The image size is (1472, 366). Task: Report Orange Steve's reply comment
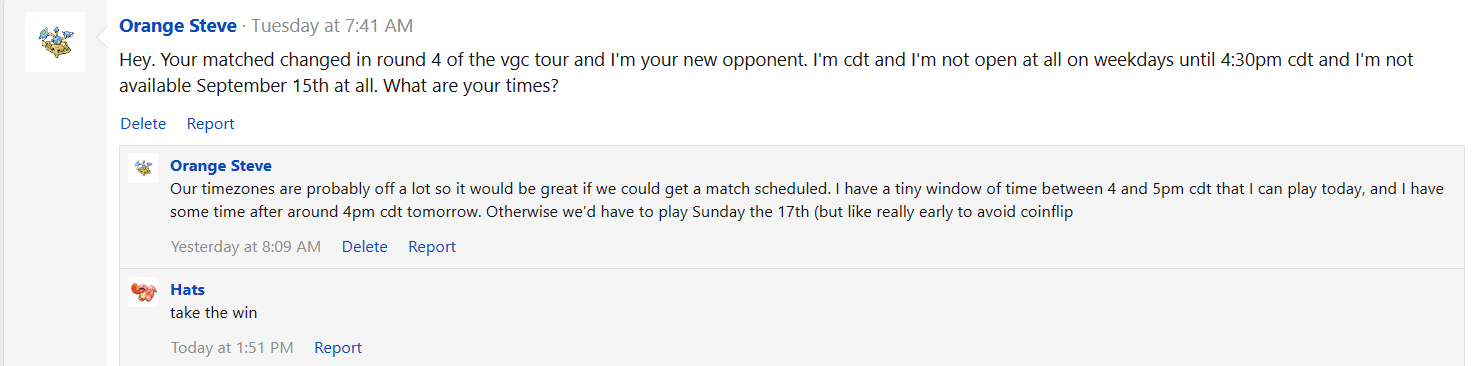point(432,247)
